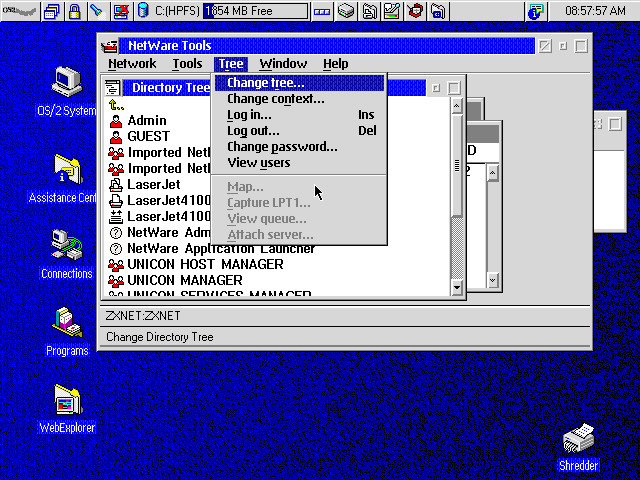This screenshot has width=640, height=480.
Task: Click the NetWare Tools title bar
Action: tap(327, 46)
